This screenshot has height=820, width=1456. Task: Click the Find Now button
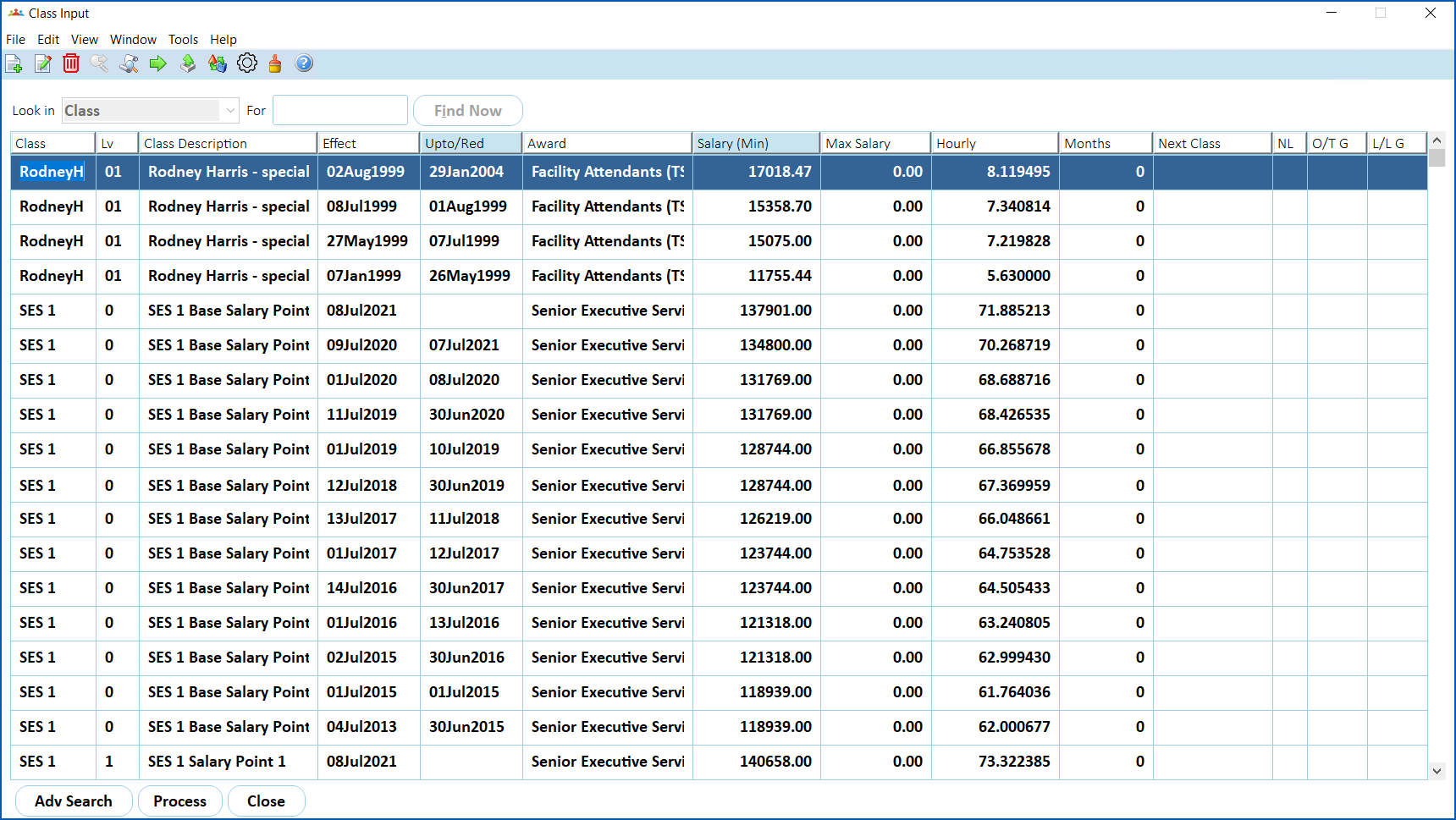point(468,111)
